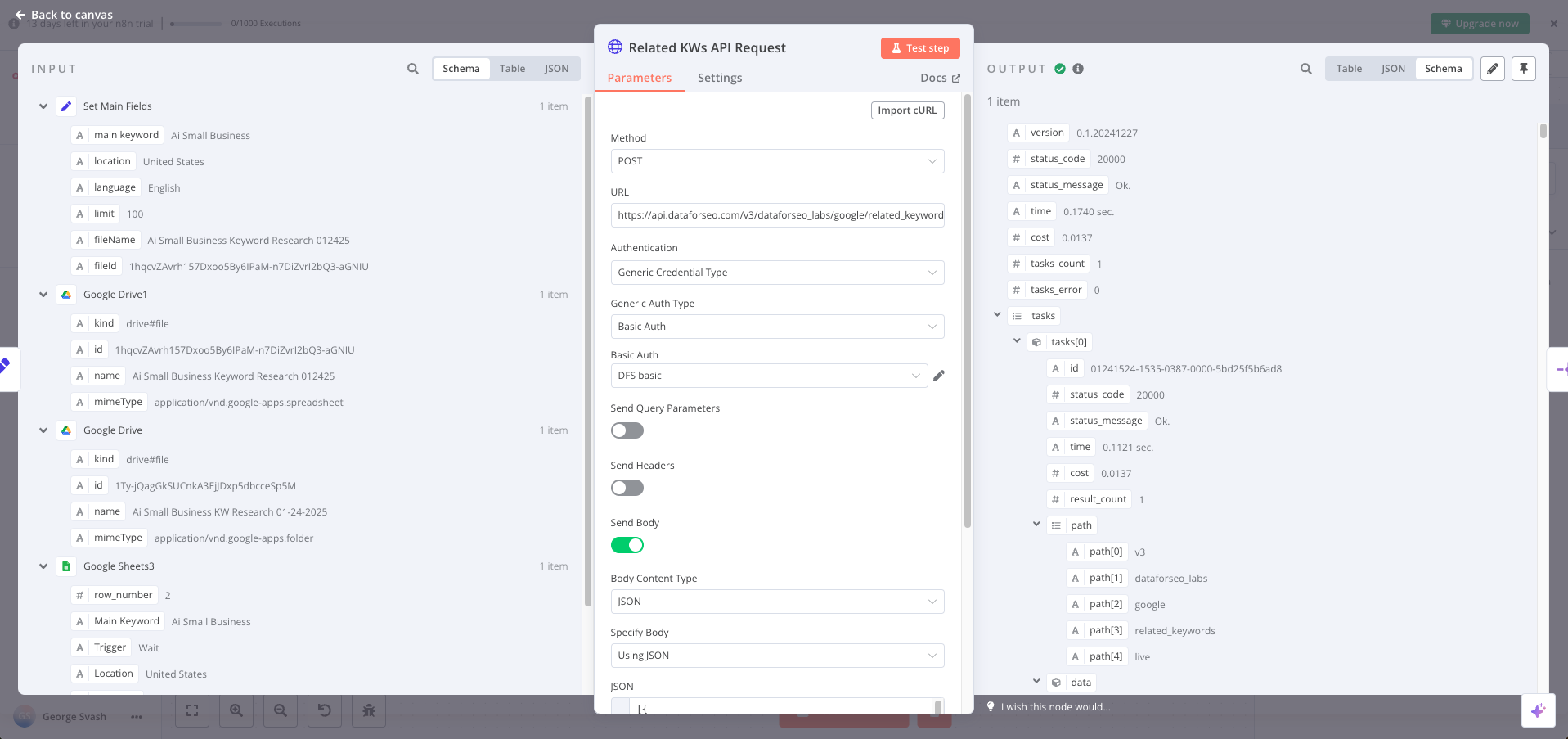The image size is (1568, 739).
Task: Click the Google Sheets3 node icon
Action: point(66,566)
